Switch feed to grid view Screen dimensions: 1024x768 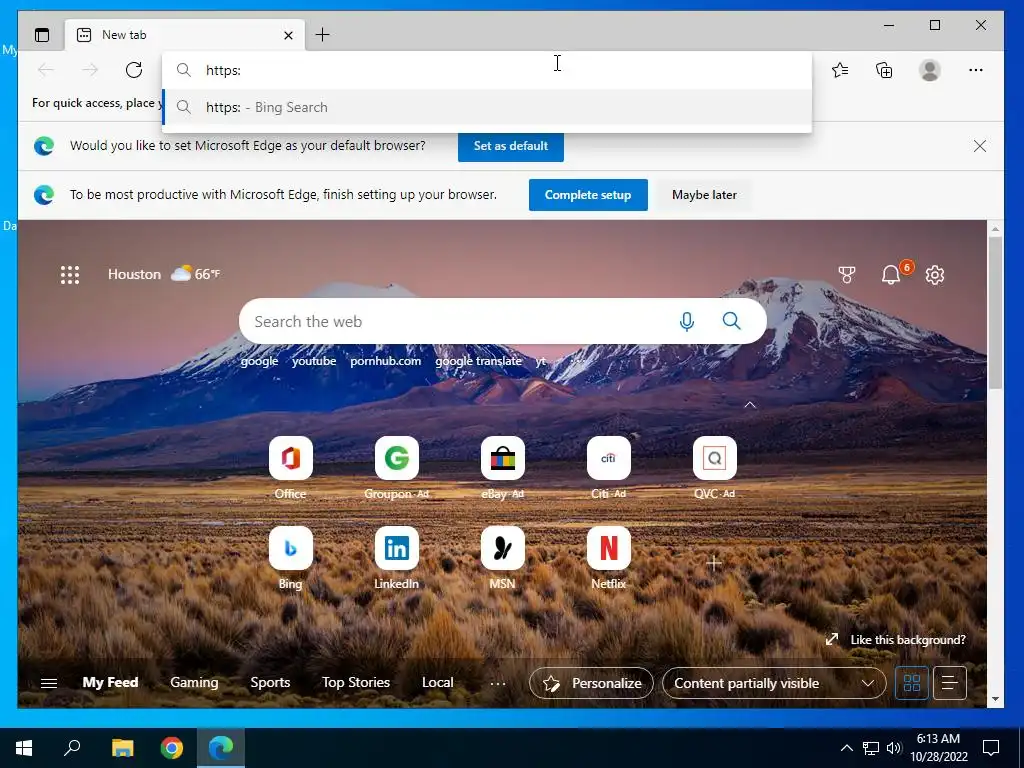912,683
